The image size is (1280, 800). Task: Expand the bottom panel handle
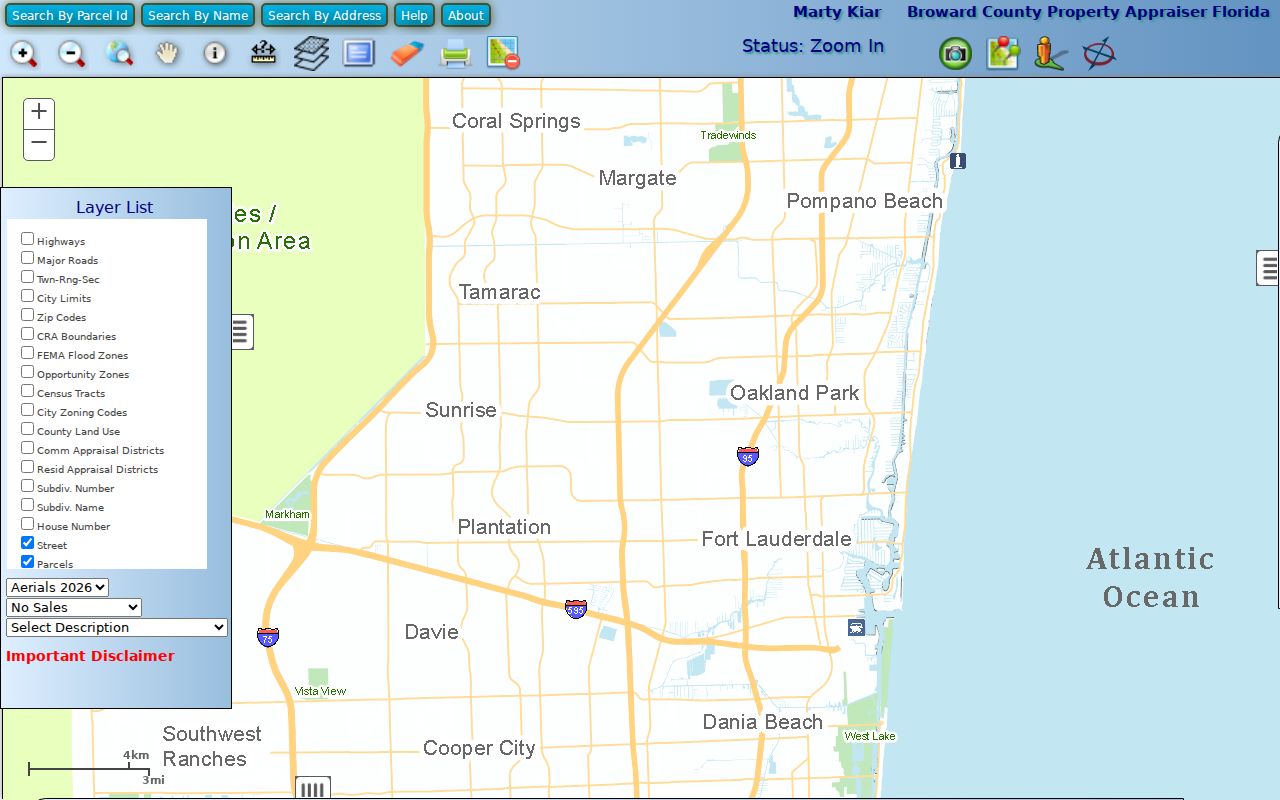[313, 789]
